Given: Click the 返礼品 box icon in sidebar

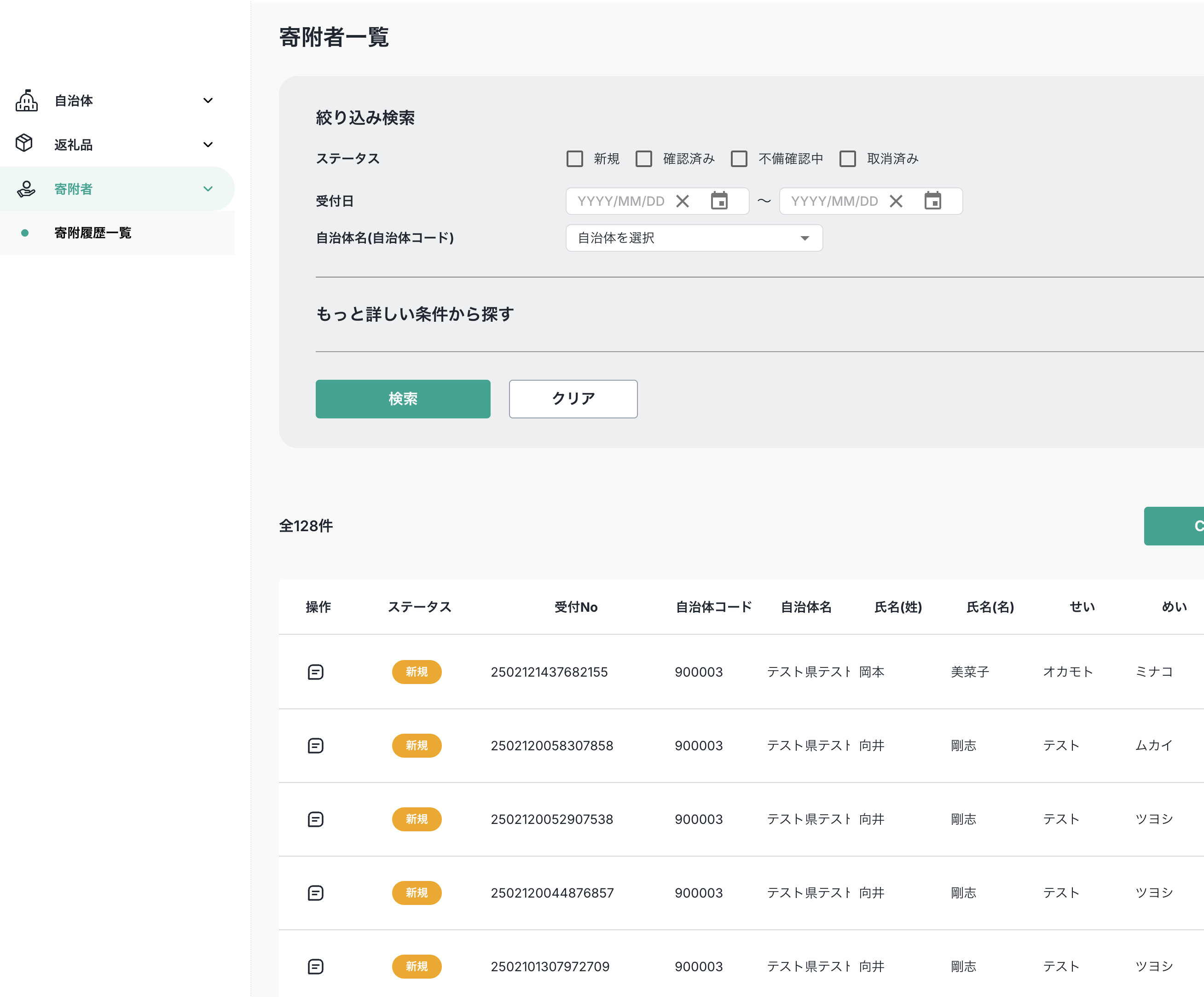Looking at the screenshot, I should [x=24, y=143].
